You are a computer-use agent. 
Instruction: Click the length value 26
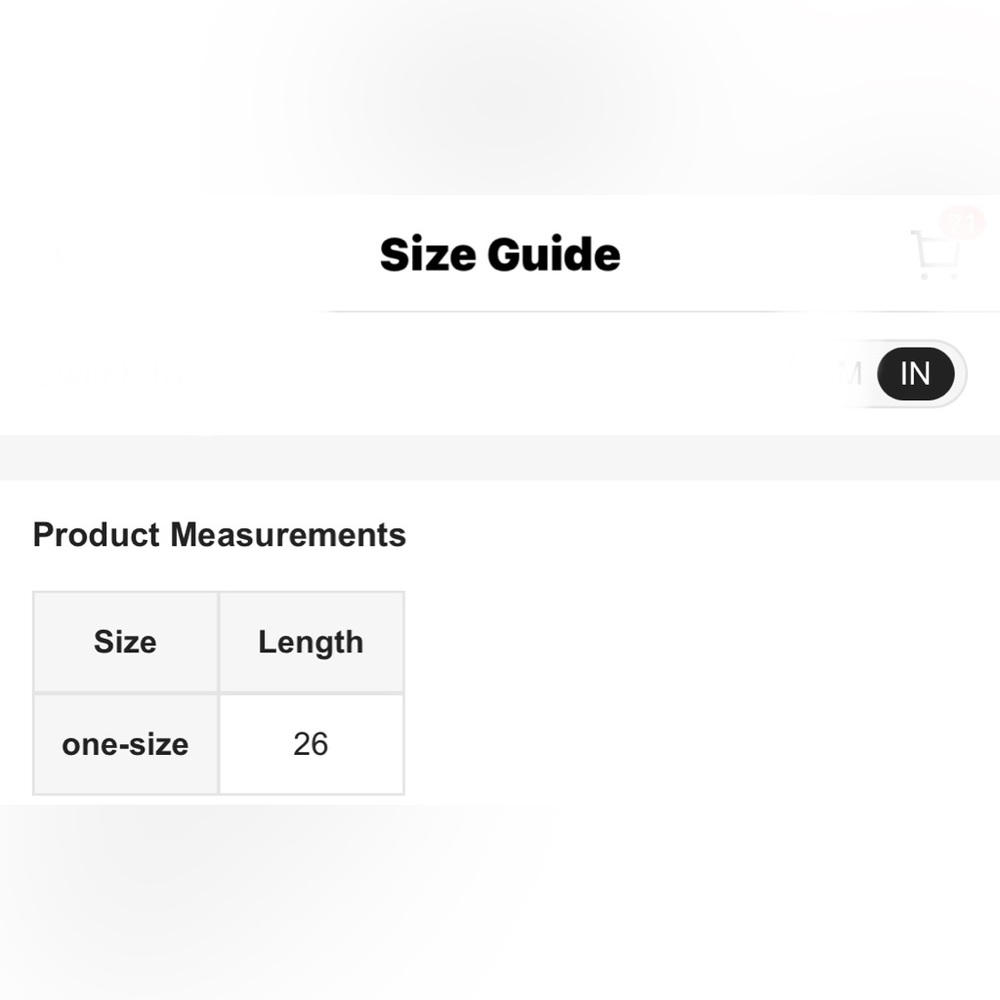coord(311,744)
